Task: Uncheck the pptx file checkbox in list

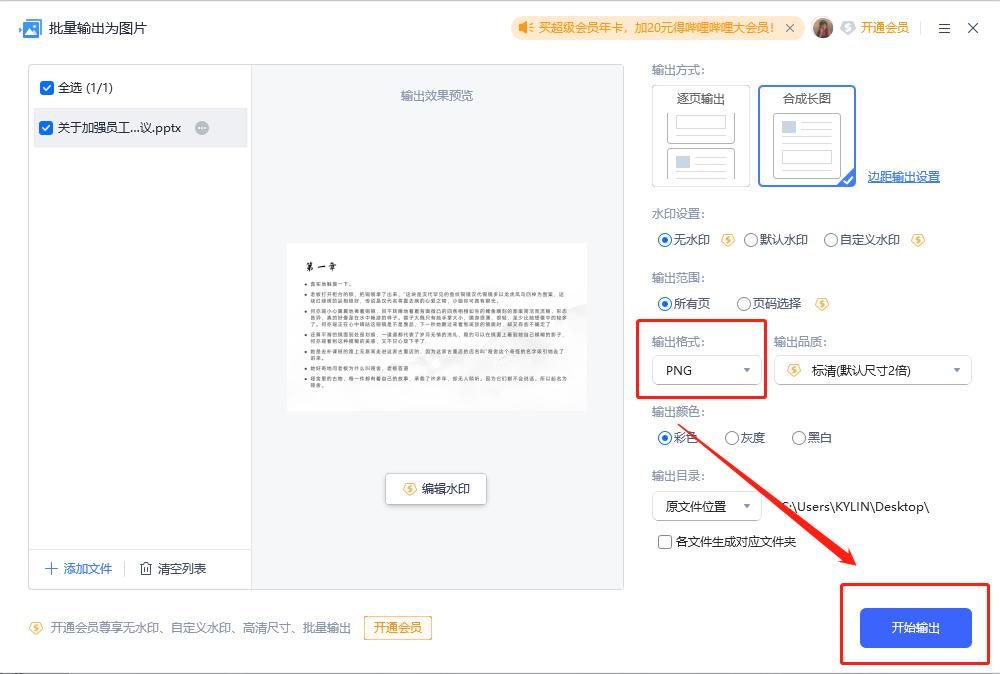Action: pyautogui.click(x=46, y=128)
